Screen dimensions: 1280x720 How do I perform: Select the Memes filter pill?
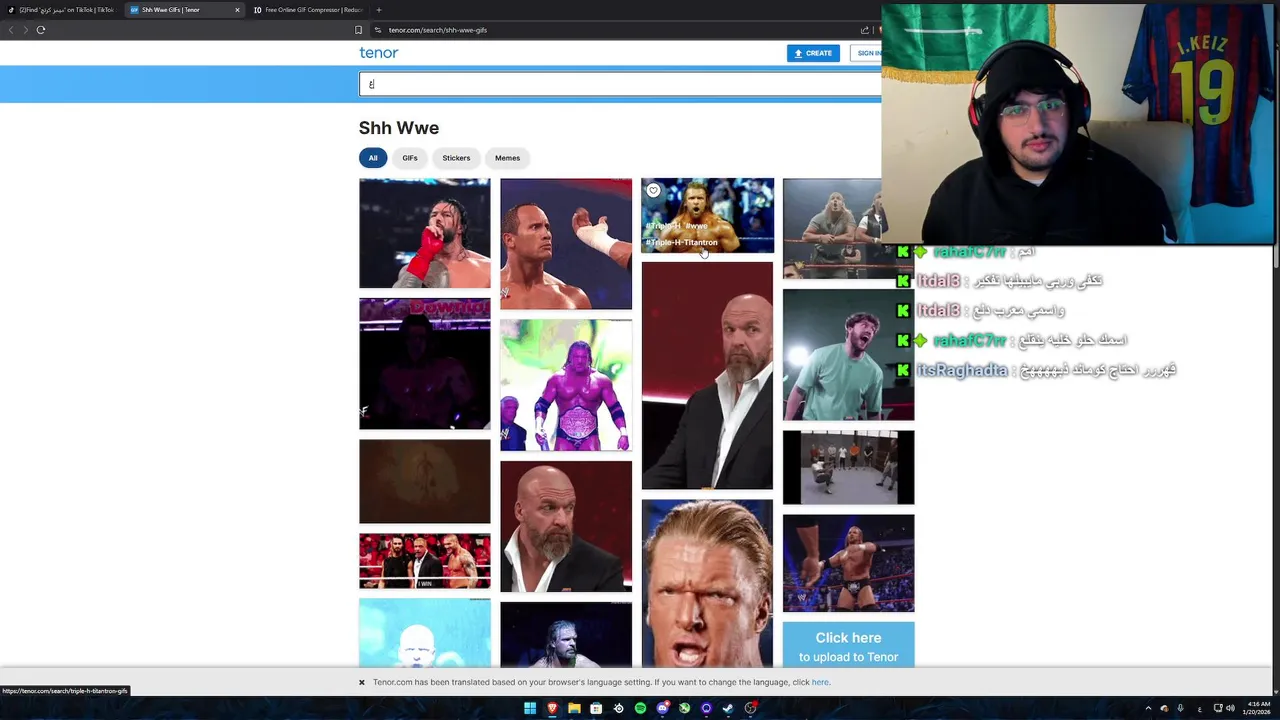(507, 158)
